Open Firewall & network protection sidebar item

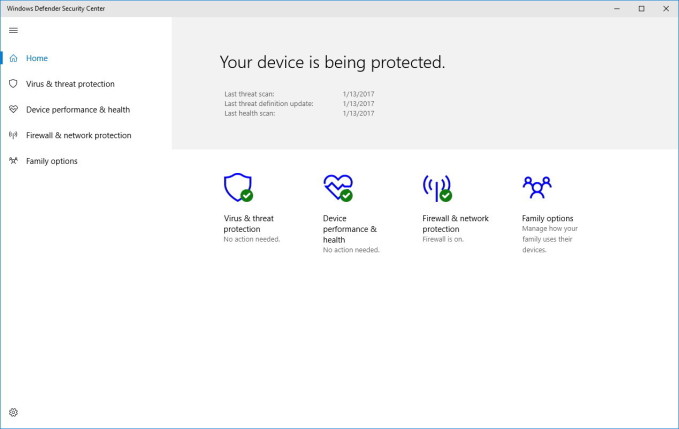pyautogui.click(x=78, y=135)
